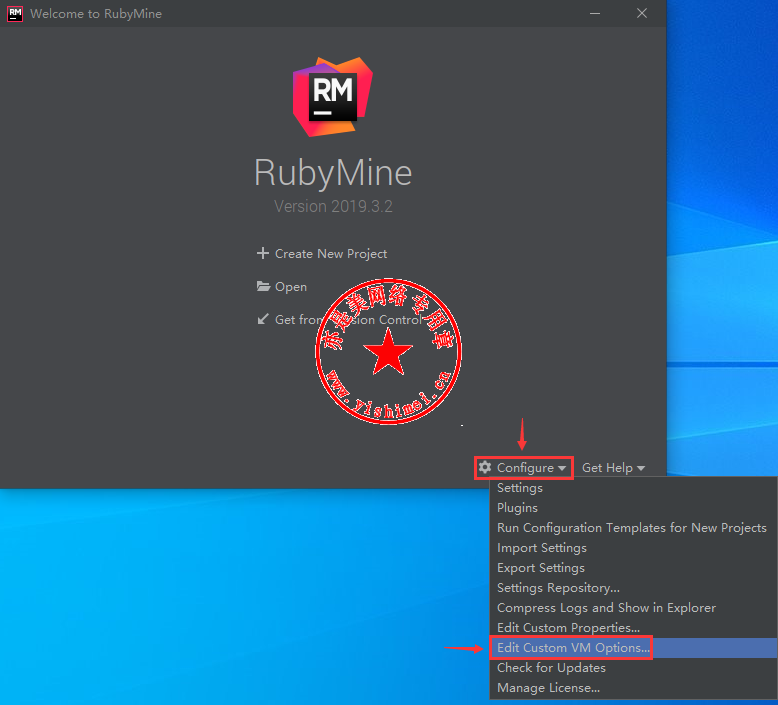Viewport: 778px width, 705px height.
Task: Select Compress Logs and Show in Explorer
Action: tap(633, 608)
